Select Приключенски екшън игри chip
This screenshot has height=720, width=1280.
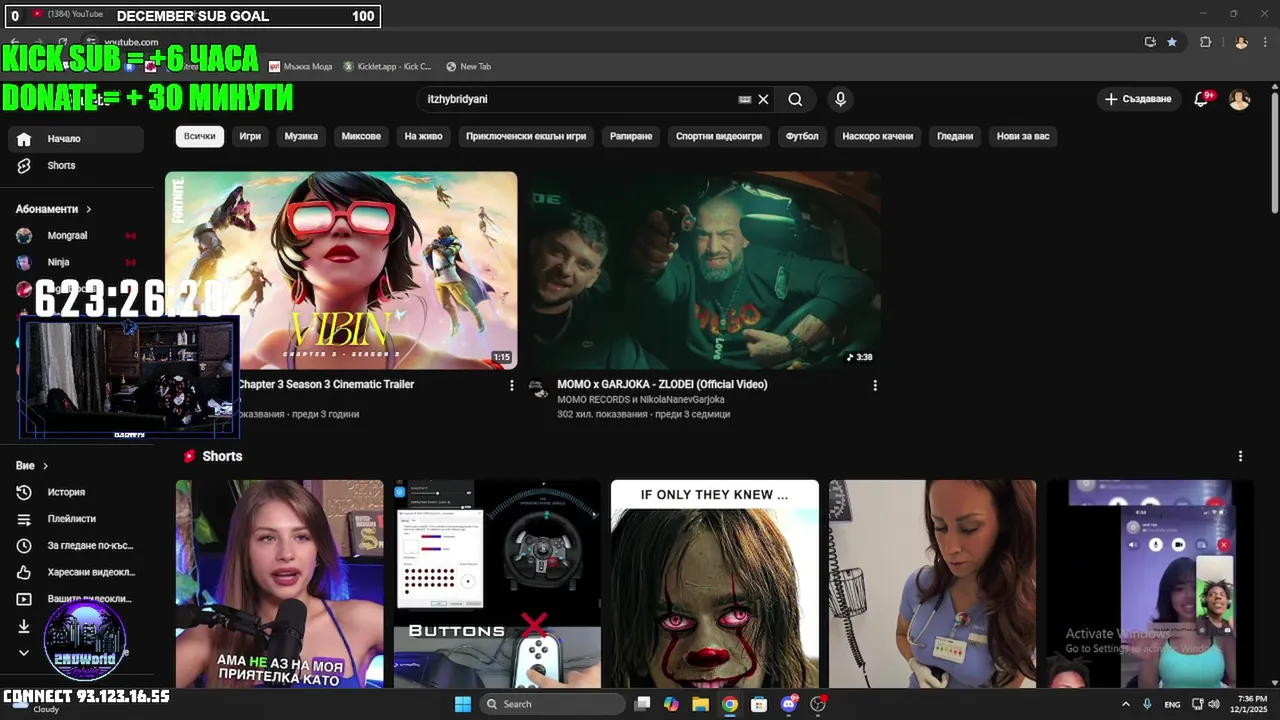click(x=526, y=136)
